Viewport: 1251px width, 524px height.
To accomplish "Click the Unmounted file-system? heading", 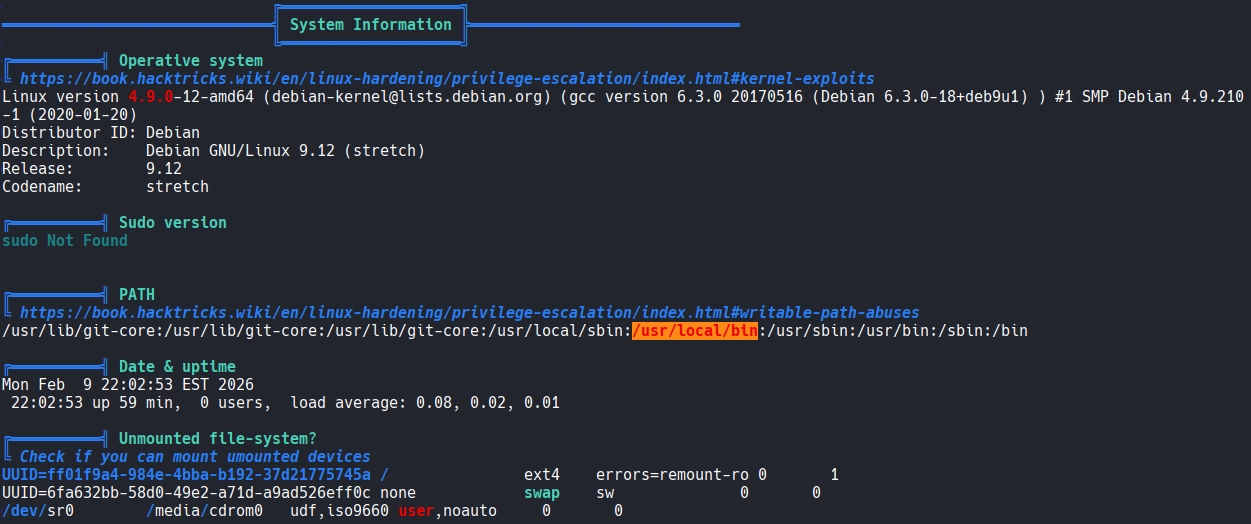I will point(217,438).
